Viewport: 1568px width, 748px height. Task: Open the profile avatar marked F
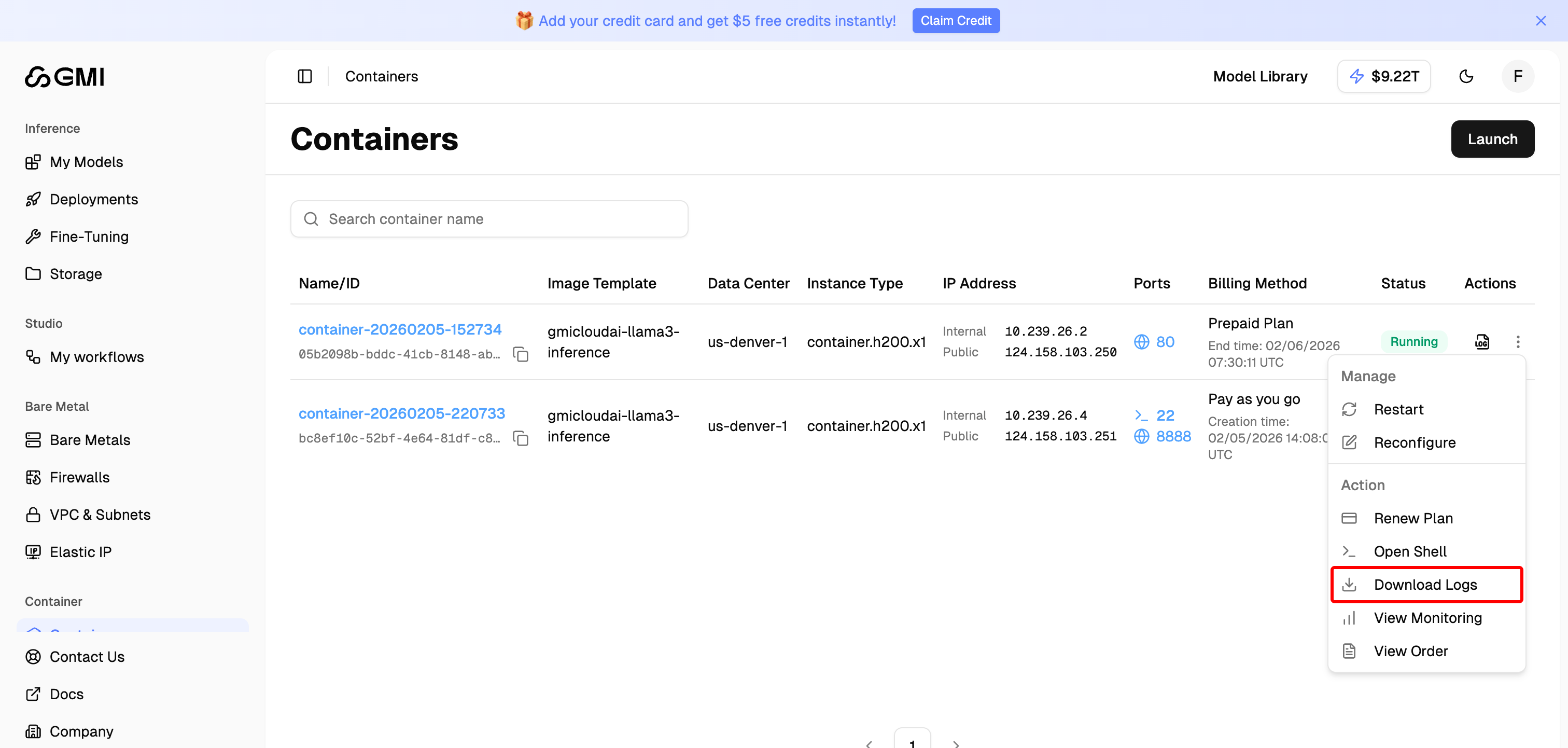coord(1518,76)
